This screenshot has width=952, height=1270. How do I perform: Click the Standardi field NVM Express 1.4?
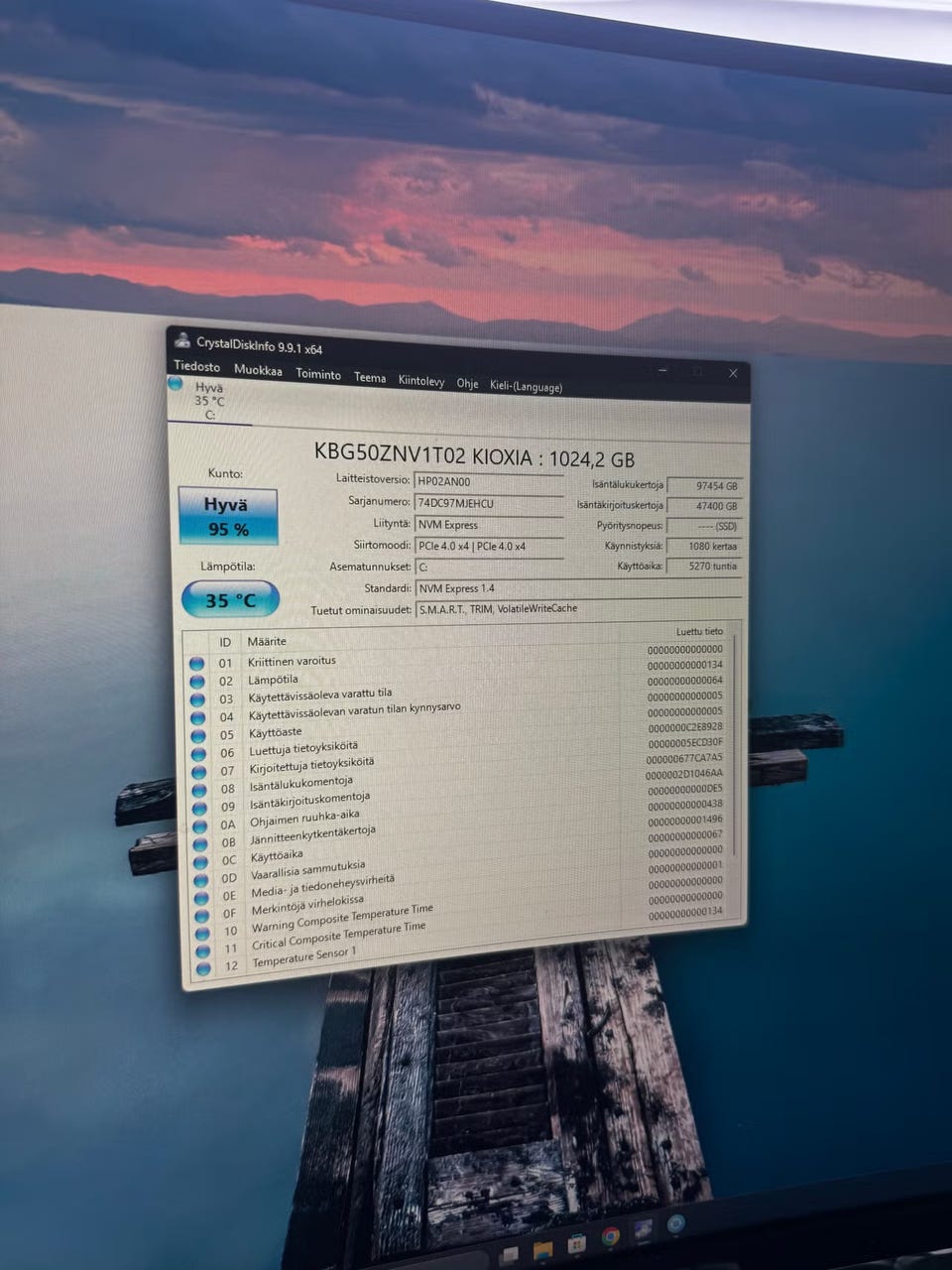578,588
